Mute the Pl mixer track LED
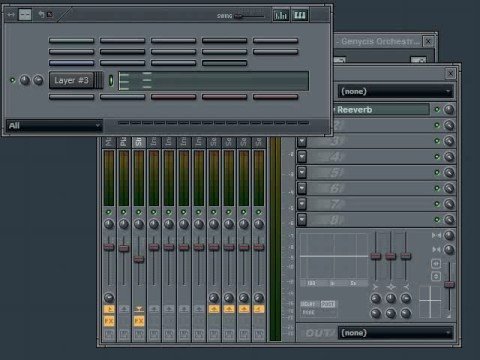This screenshot has width=480, height=360. 124,212
